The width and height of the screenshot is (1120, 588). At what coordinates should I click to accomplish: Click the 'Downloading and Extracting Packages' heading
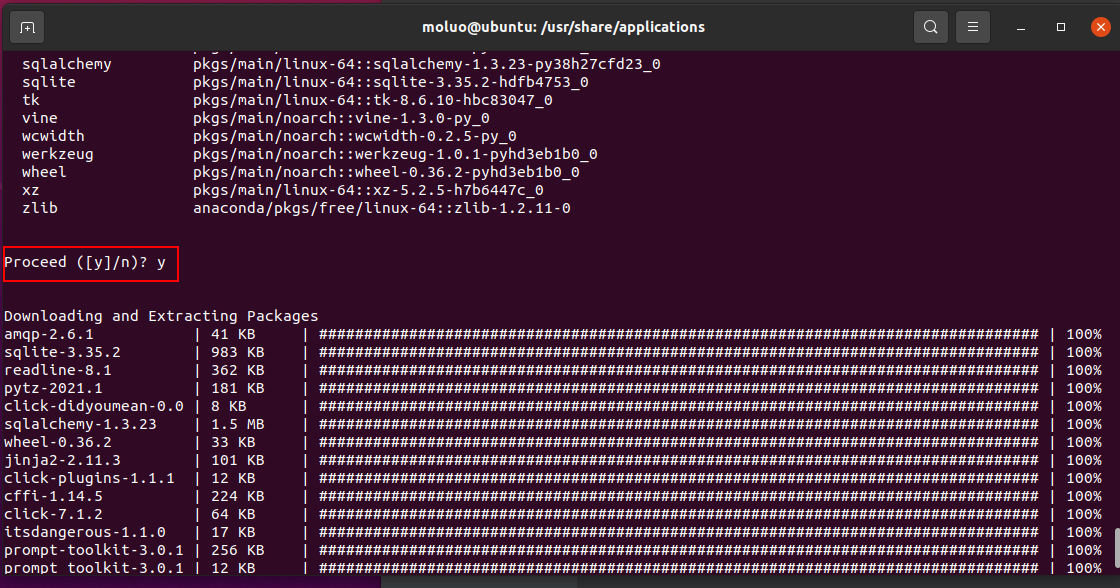click(161, 316)
